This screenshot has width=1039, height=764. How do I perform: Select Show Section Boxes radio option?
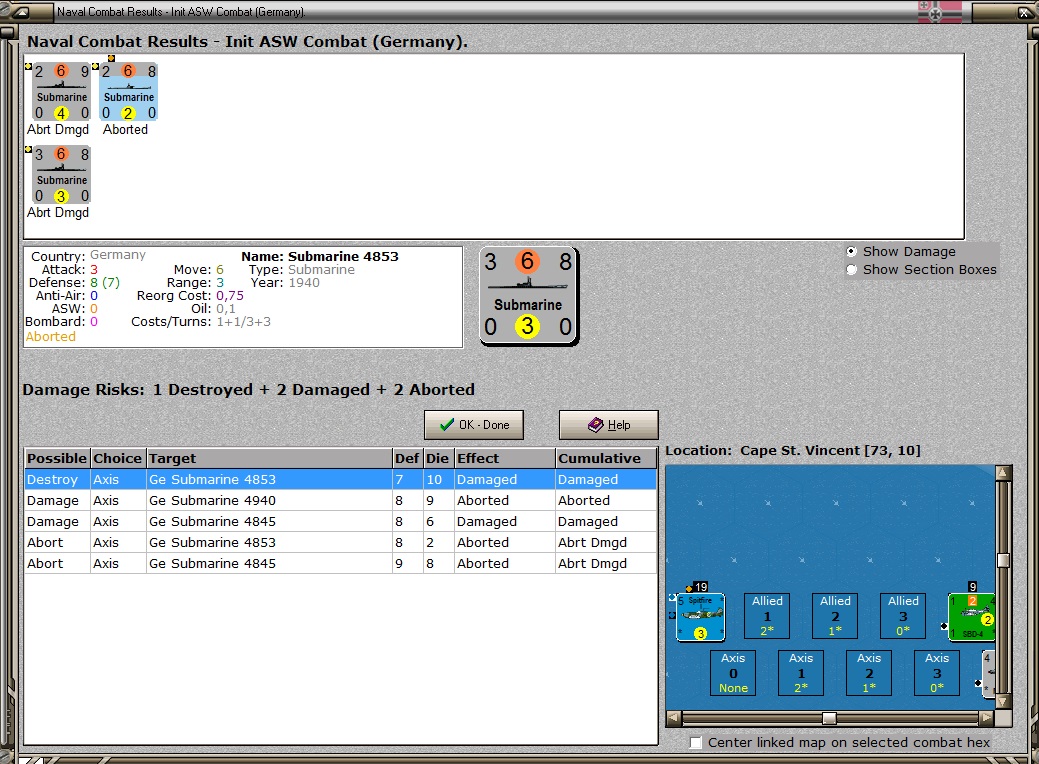click(851, 270)
